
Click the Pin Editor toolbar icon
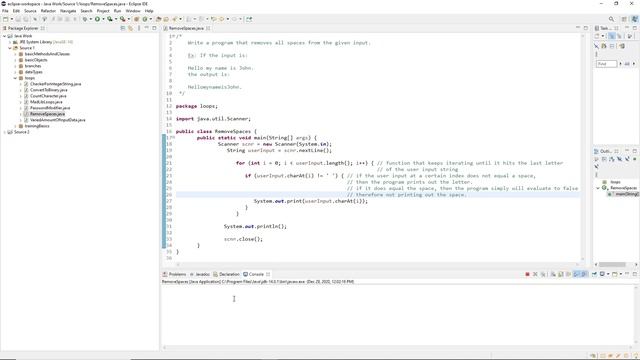tap(249, 19)
